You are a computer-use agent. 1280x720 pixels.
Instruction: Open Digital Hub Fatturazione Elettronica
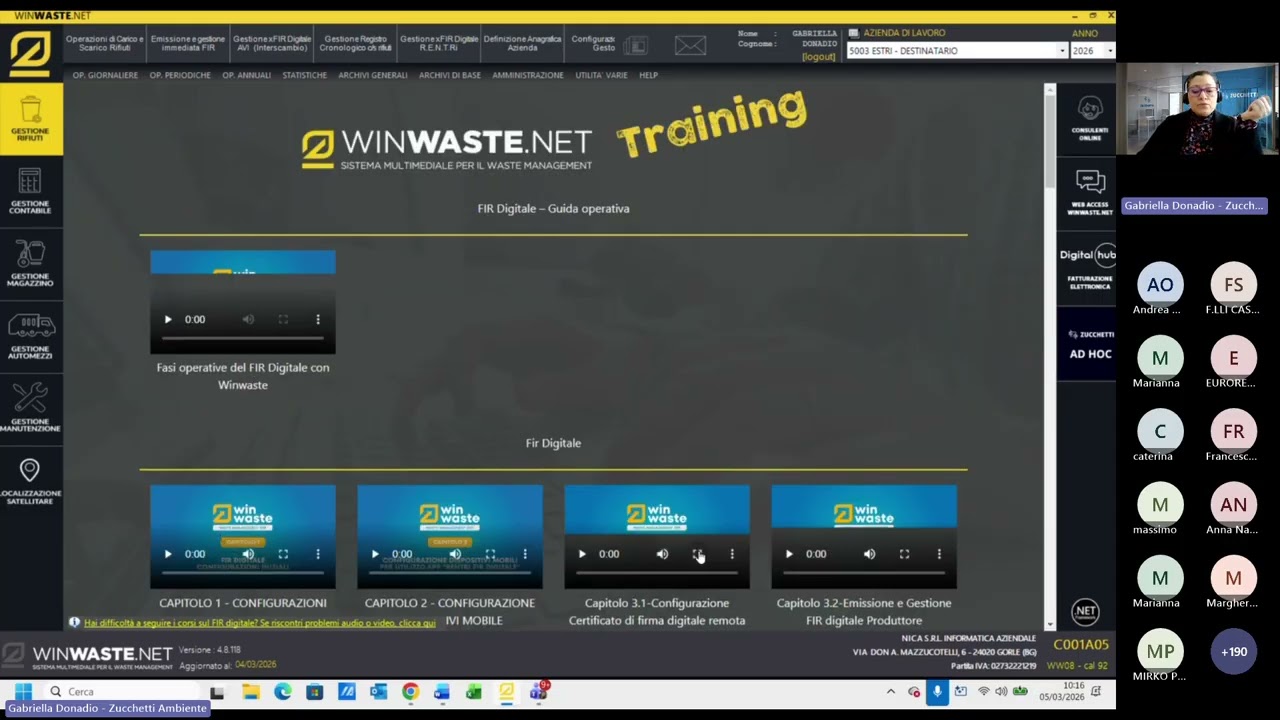click(1089, 268)
